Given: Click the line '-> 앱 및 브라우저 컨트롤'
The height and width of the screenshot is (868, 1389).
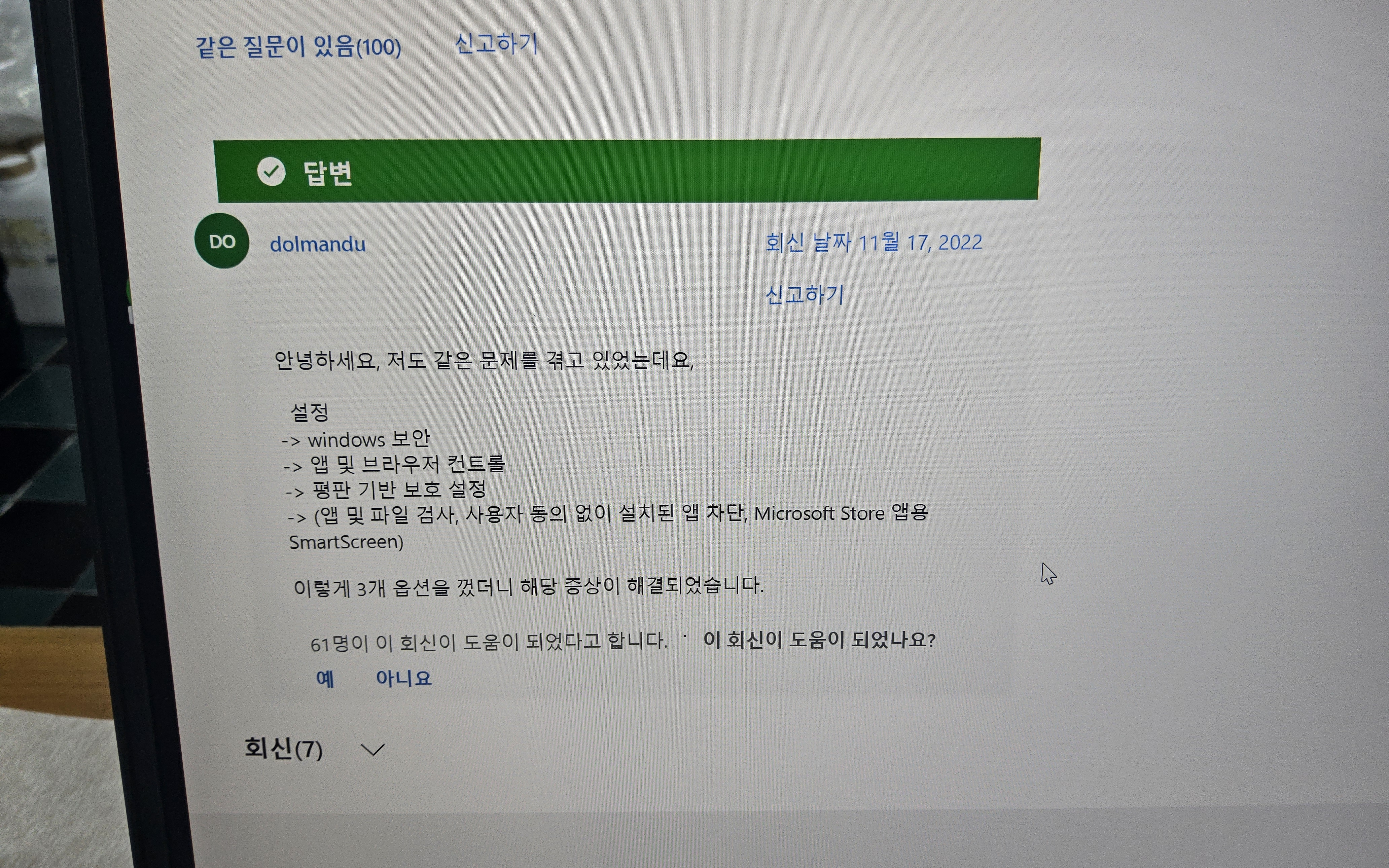Looking at the screenshot, I should pos(394,464).
